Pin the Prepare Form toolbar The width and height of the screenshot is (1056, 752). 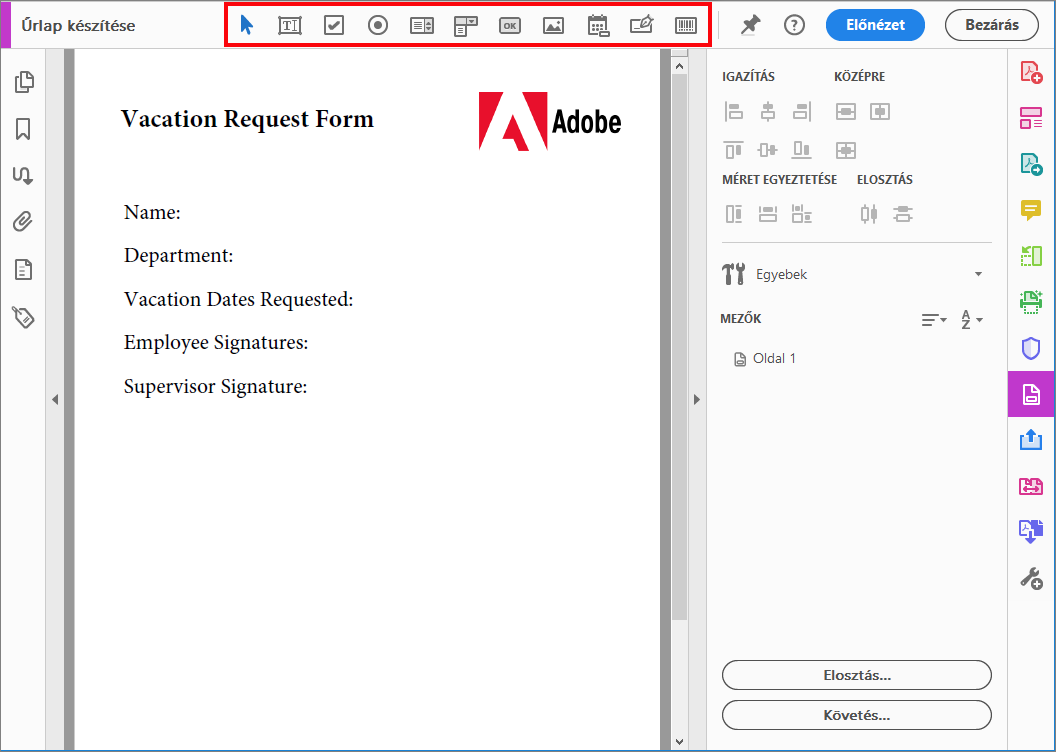tap(748, 26)
